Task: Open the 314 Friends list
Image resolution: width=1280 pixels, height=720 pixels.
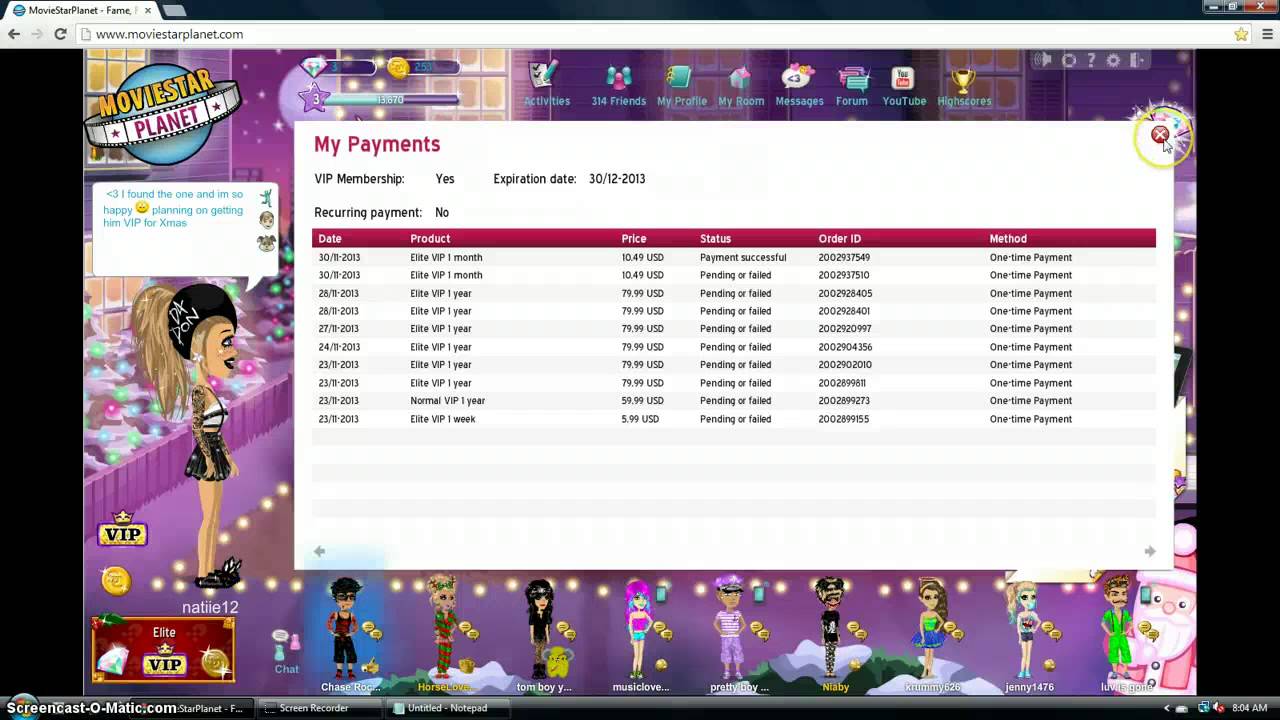Action: tap(618, 84)
